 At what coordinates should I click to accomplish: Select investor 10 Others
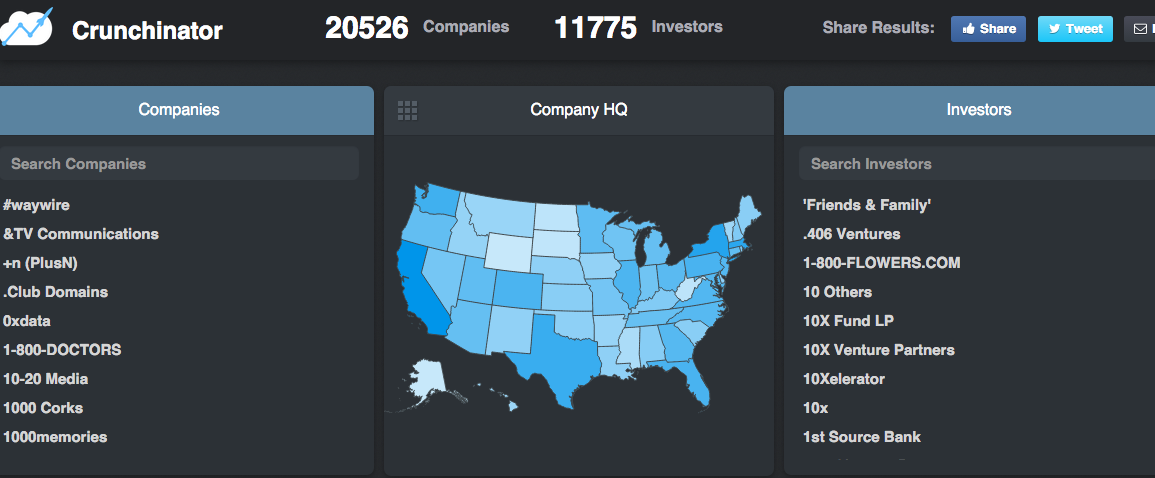[x=838, y=292]
